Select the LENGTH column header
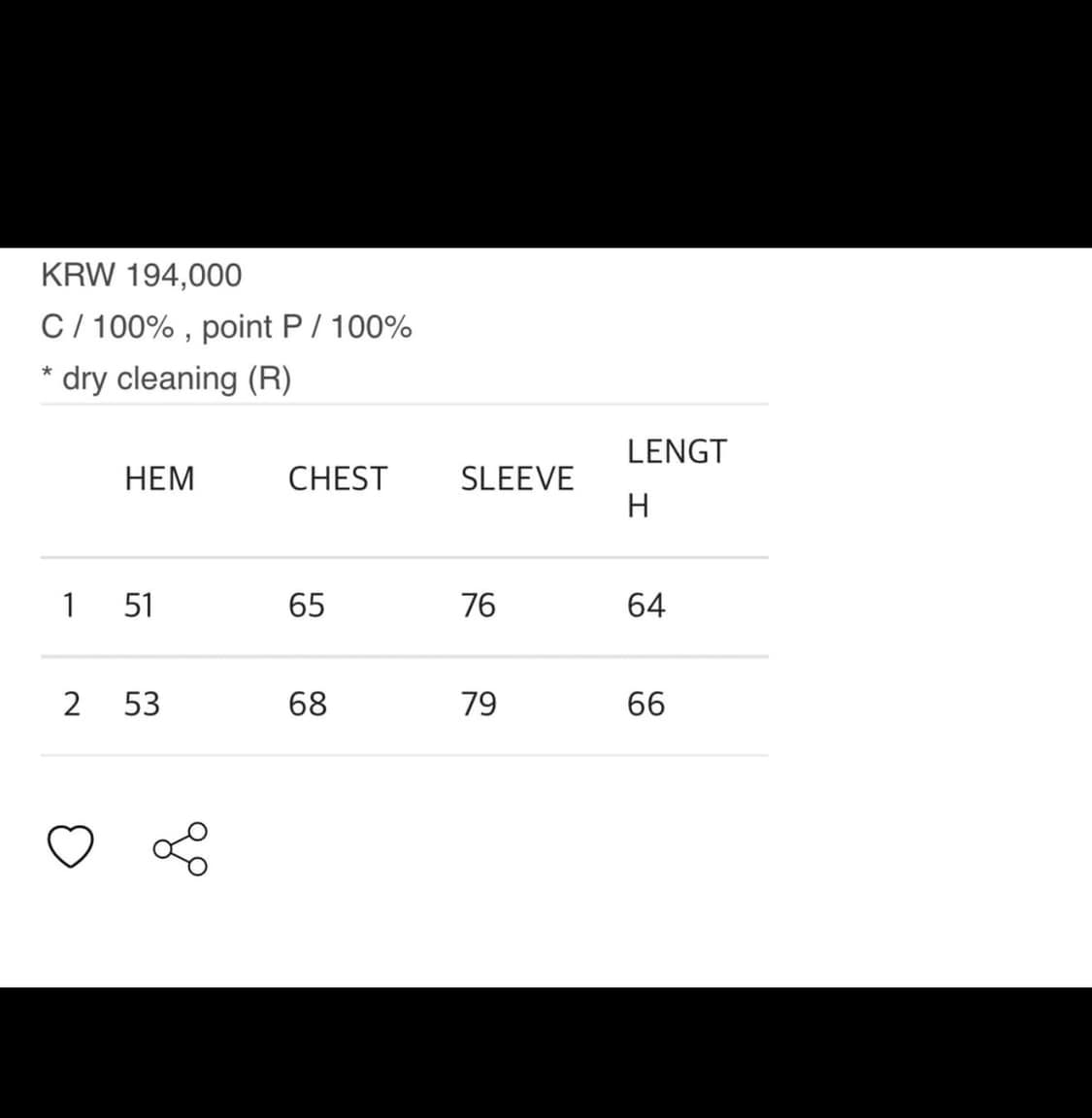Screen dimensions: 1092x1118 676,477
